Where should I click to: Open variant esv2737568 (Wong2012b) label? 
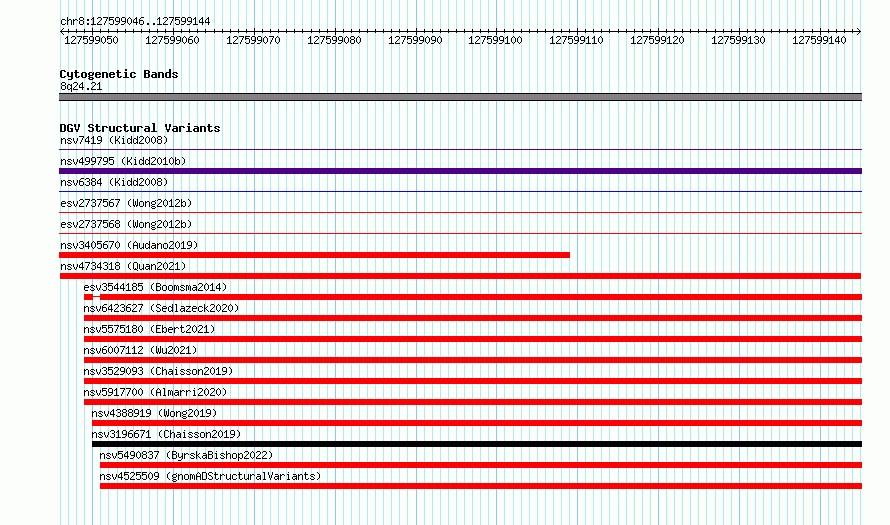click(x=126, y=224)
